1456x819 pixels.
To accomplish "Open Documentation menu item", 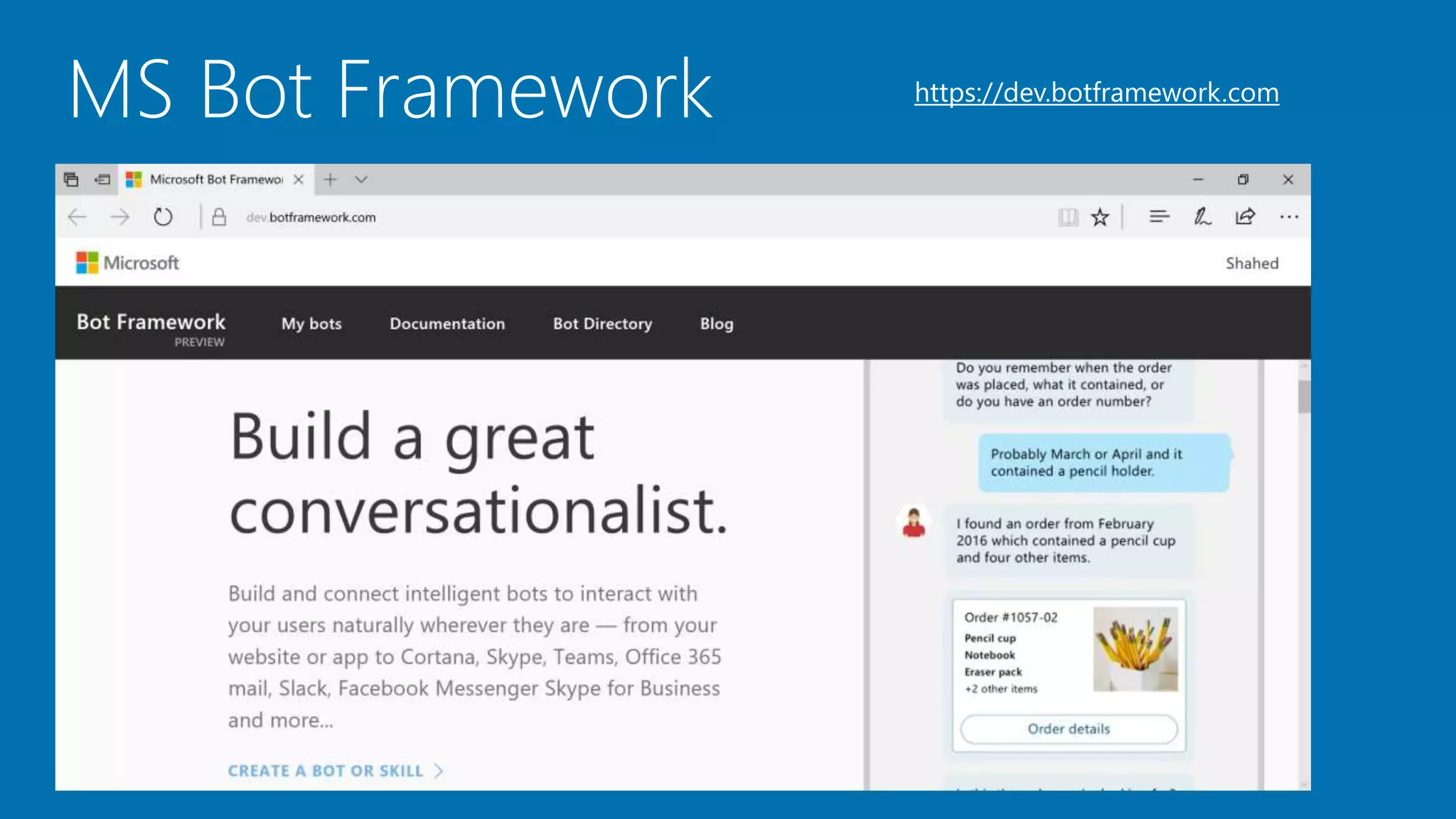I will coord(447,323).
